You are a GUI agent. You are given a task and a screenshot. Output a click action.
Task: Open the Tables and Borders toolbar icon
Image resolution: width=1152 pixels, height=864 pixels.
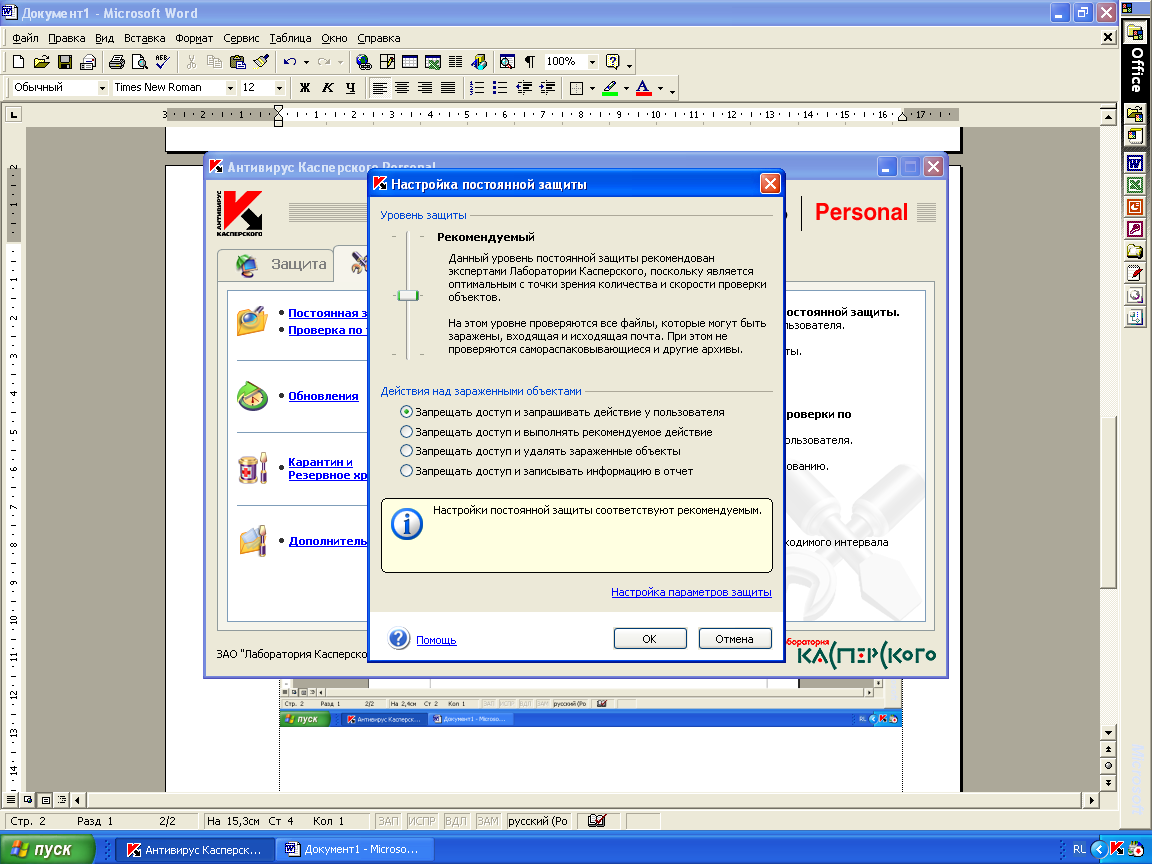[387, 62]
